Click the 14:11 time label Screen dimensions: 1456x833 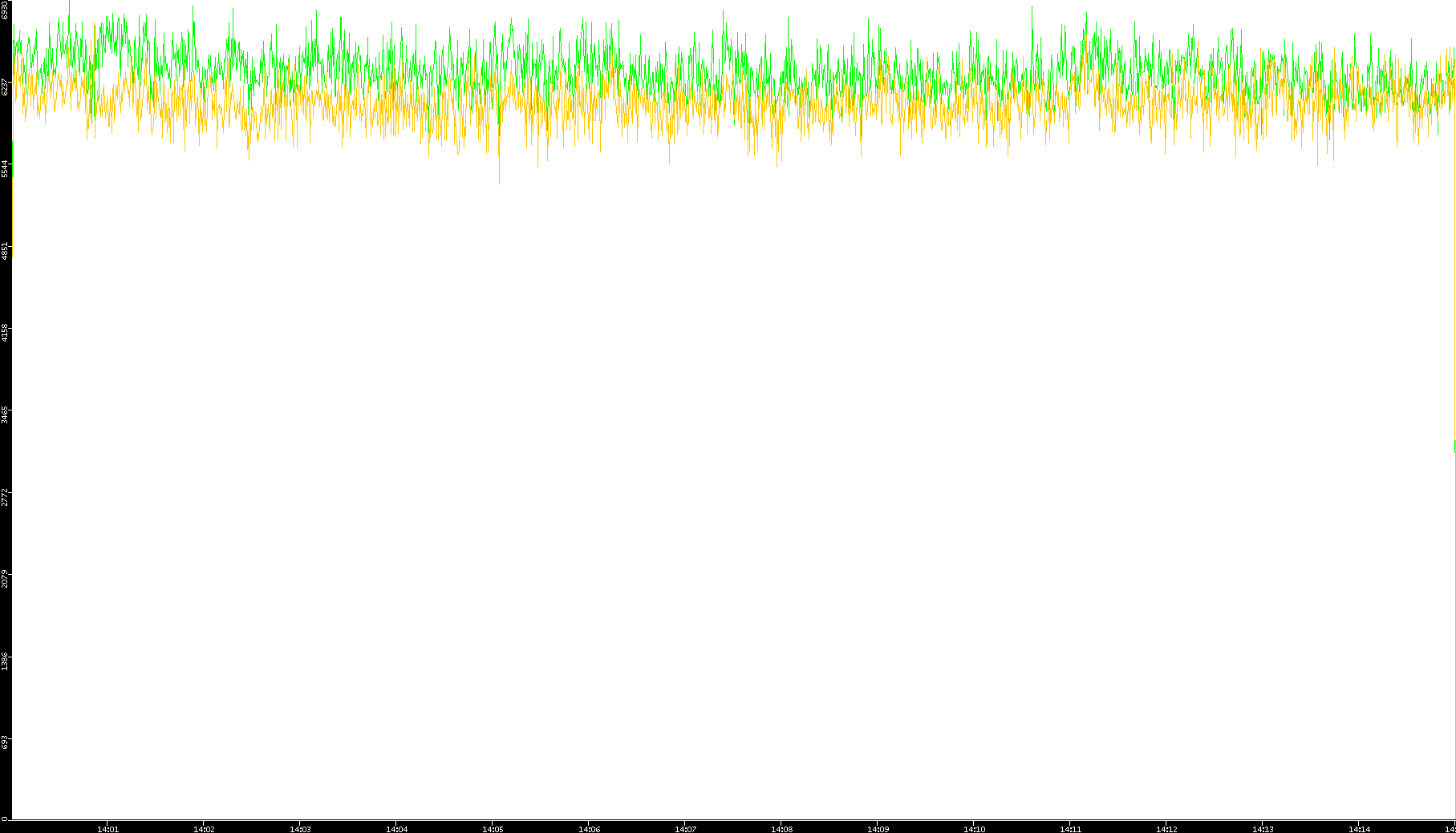[1070, 829]
